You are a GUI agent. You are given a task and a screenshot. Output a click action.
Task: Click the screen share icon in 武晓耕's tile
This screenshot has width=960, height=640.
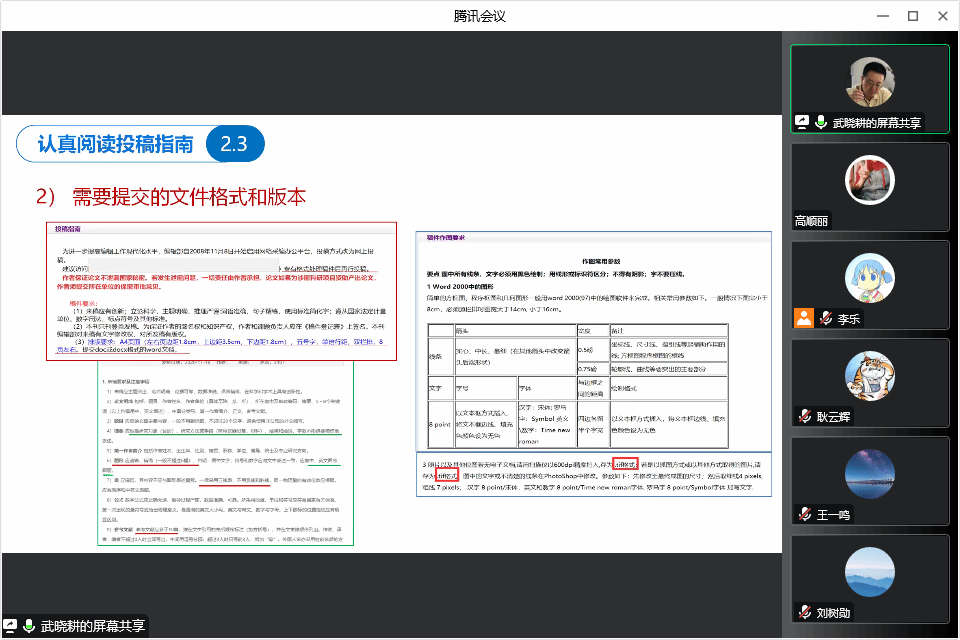802,122
